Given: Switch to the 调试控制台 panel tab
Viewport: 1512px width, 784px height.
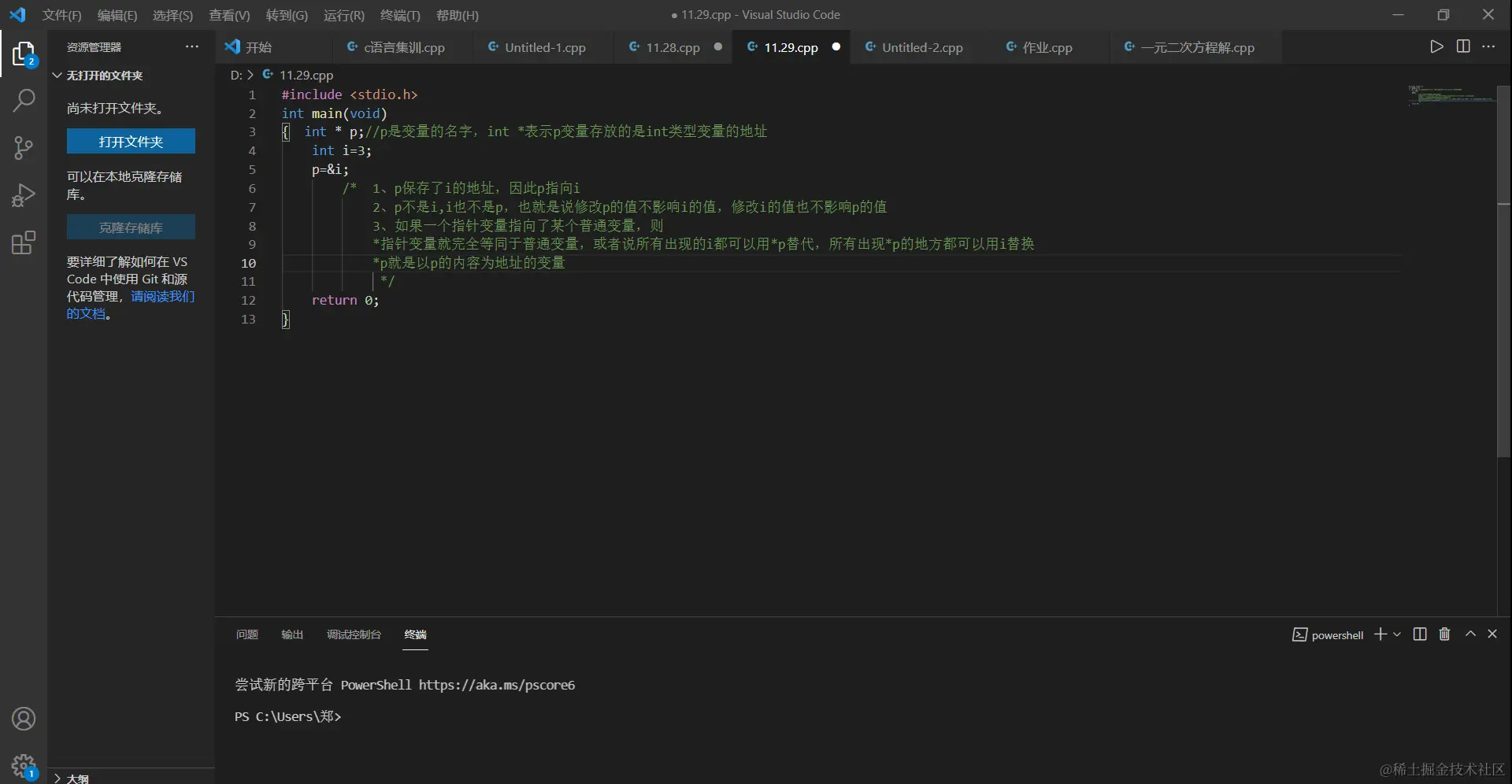Looking at the screenshot, I should tap(354, 634).
